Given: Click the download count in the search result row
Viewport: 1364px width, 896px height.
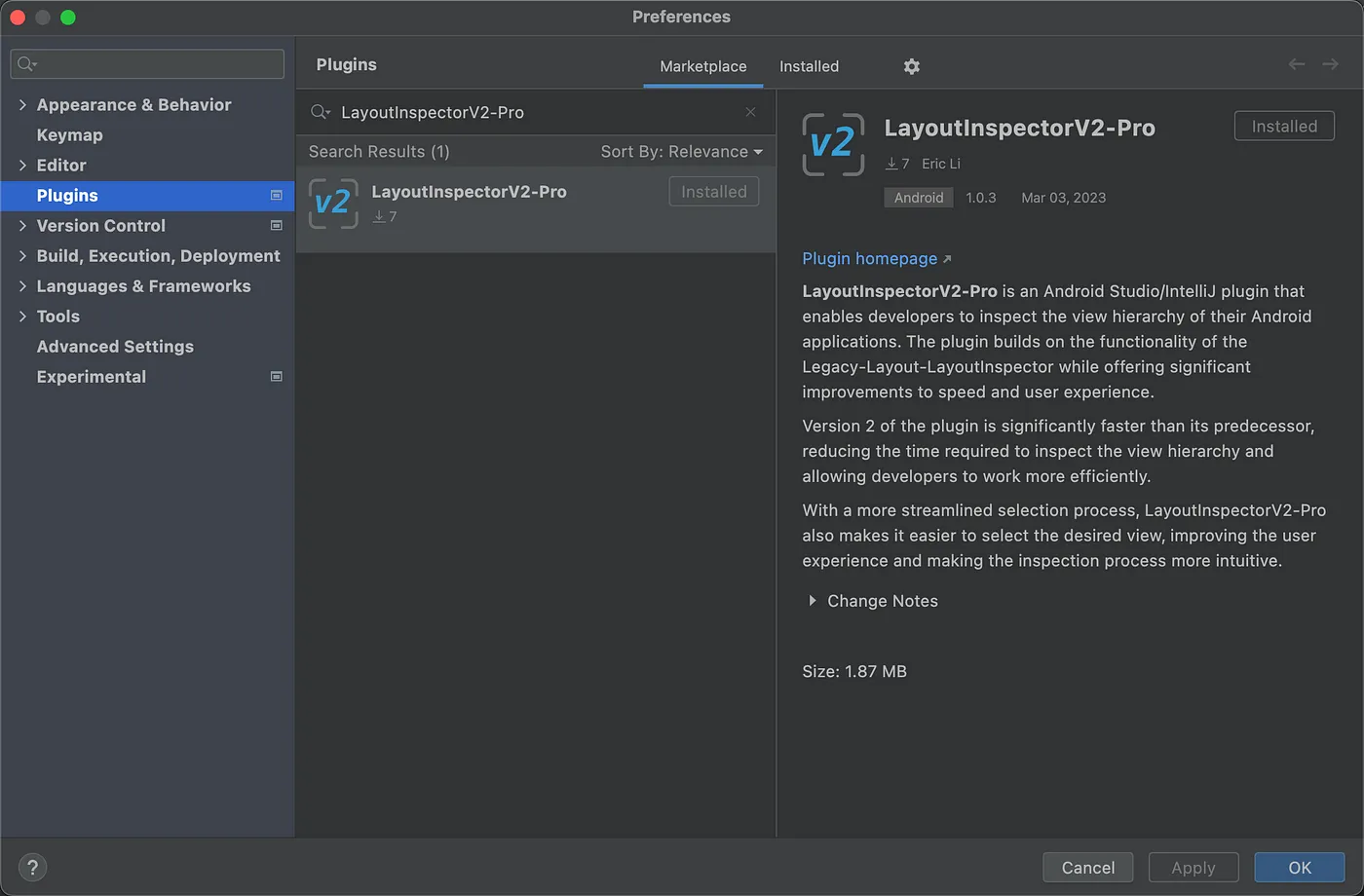Looking at the screenshot, I should [x=385, y=216].
